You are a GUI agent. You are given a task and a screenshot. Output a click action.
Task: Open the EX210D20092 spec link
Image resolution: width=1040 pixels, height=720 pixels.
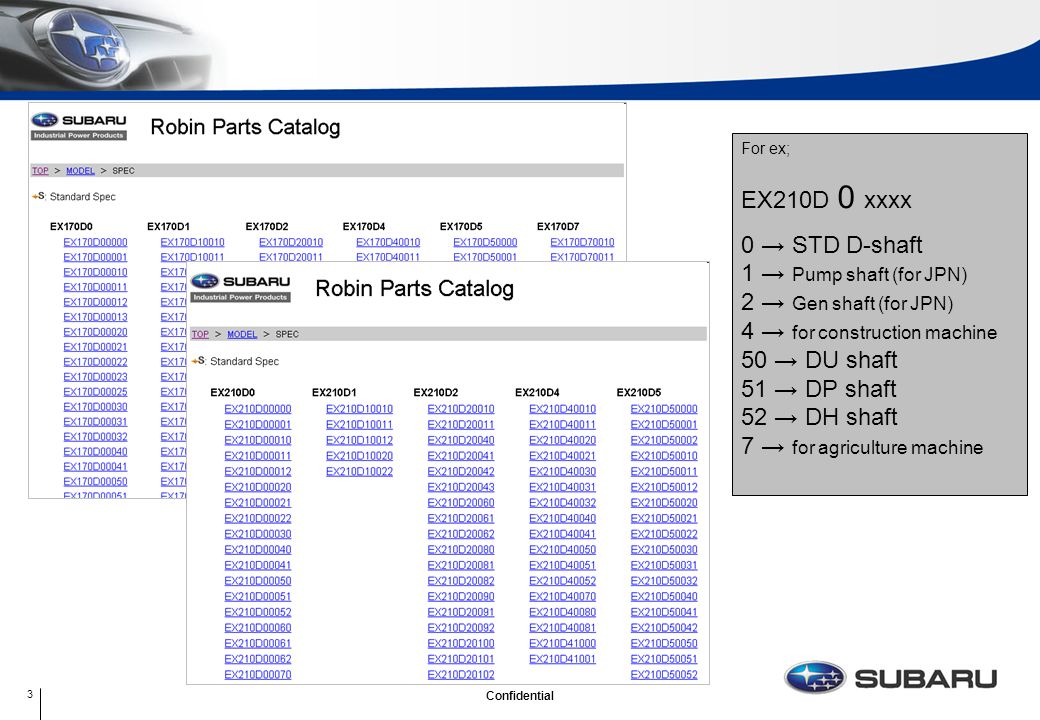tap(461, 628)
